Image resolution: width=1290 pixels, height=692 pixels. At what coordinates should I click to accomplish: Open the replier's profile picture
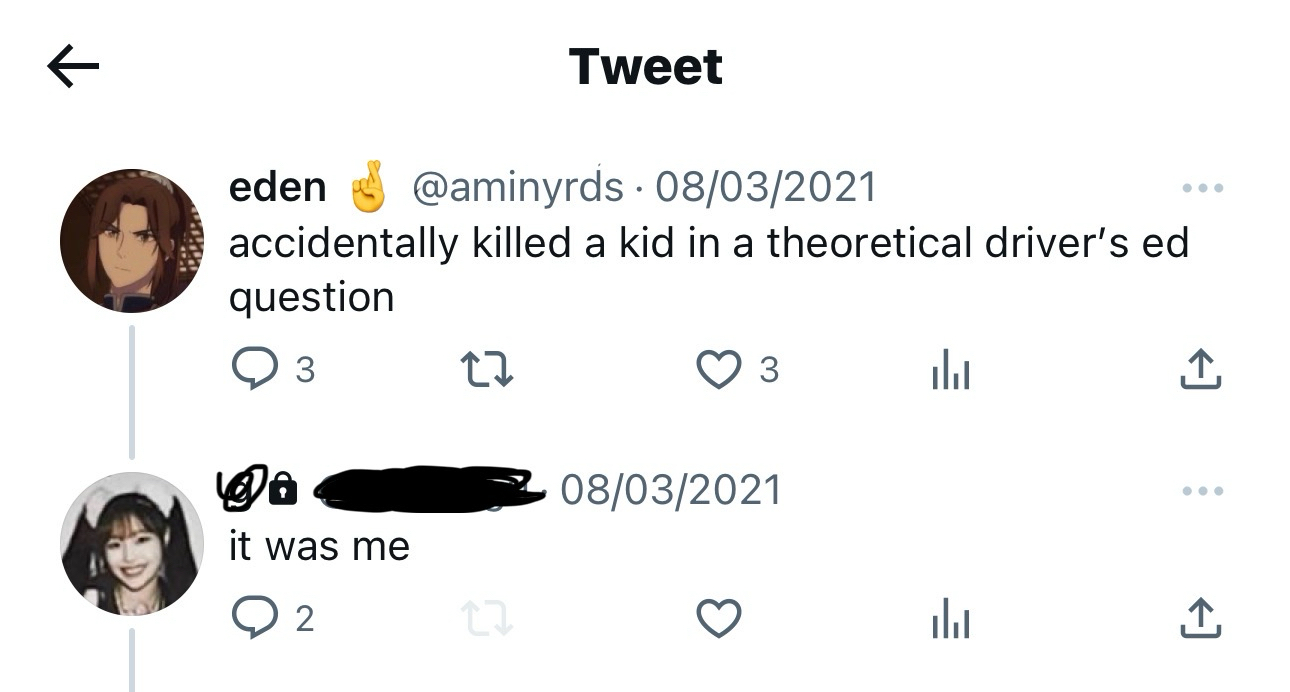131,543
